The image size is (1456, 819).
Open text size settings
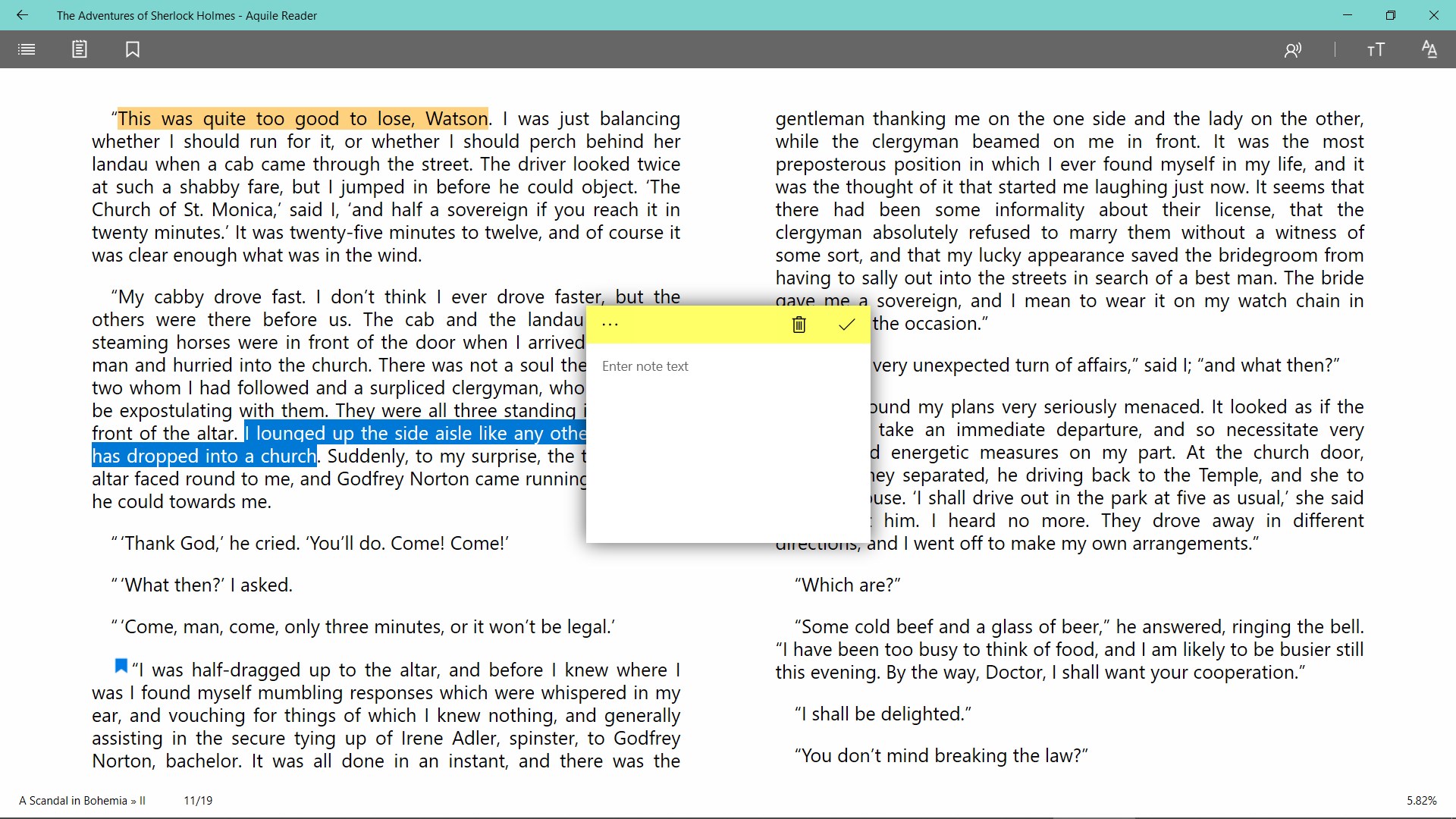[1376, 50]
